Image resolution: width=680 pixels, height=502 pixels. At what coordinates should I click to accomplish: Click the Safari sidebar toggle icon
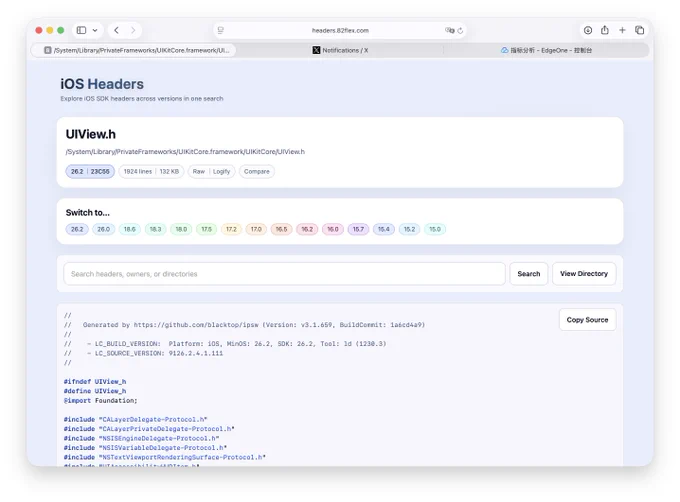click(81, 30)
